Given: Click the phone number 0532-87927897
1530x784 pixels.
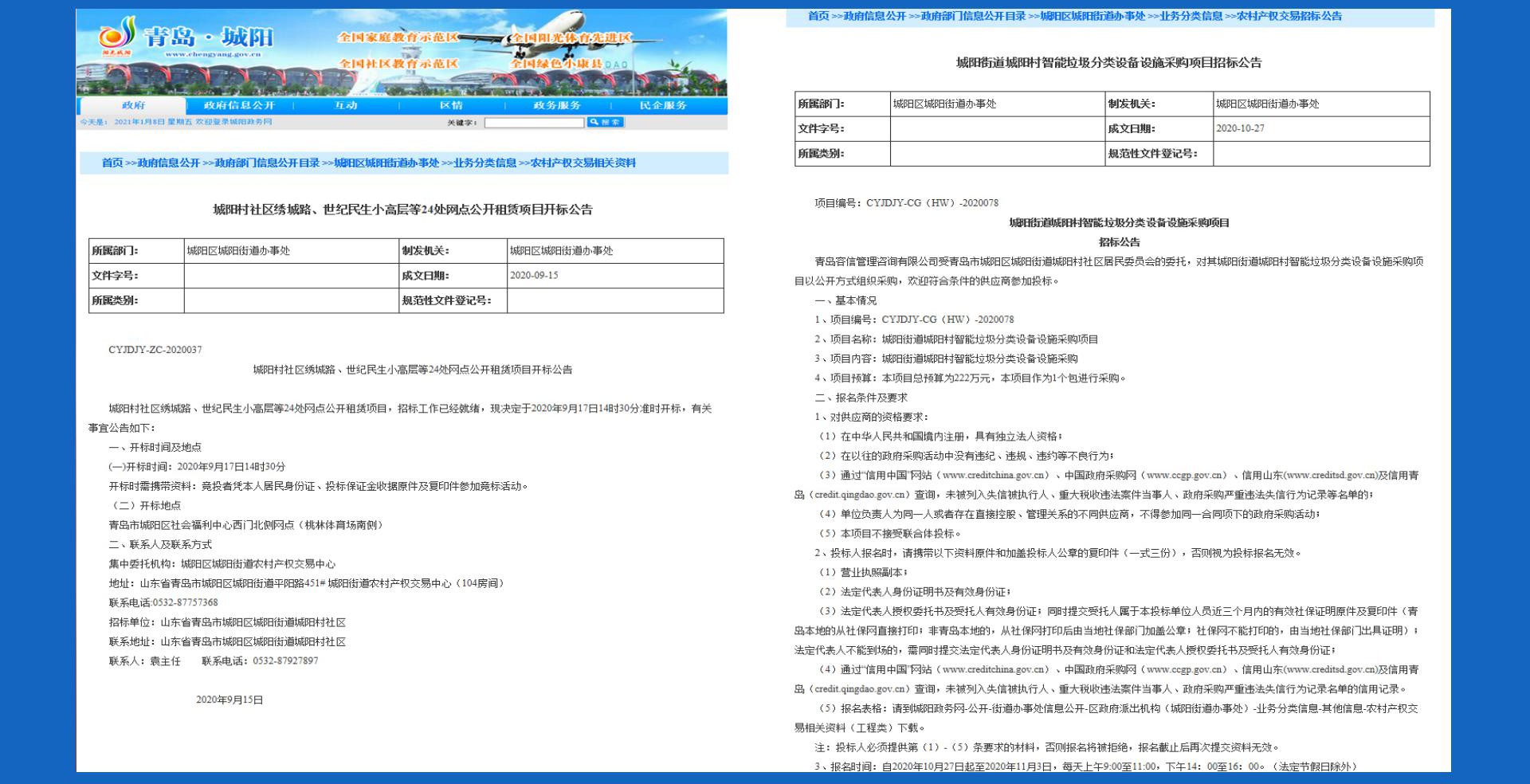Looking at the screenshot, I should tap(285, 661).
